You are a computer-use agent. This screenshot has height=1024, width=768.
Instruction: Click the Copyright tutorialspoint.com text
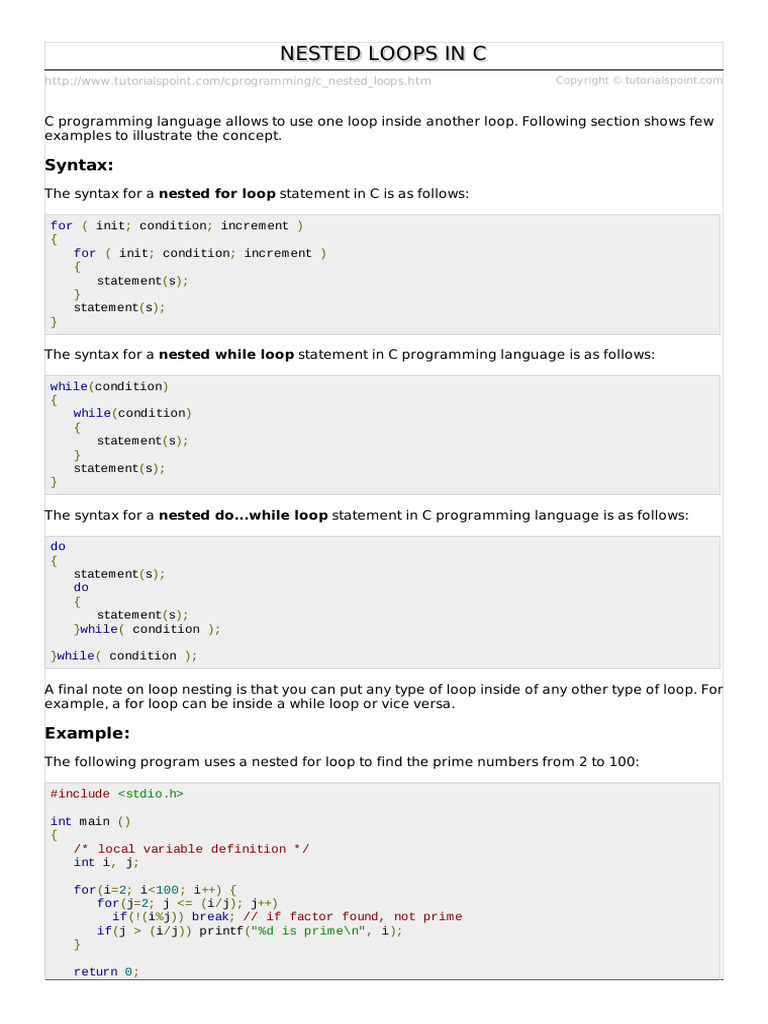[x=639, y=80]
